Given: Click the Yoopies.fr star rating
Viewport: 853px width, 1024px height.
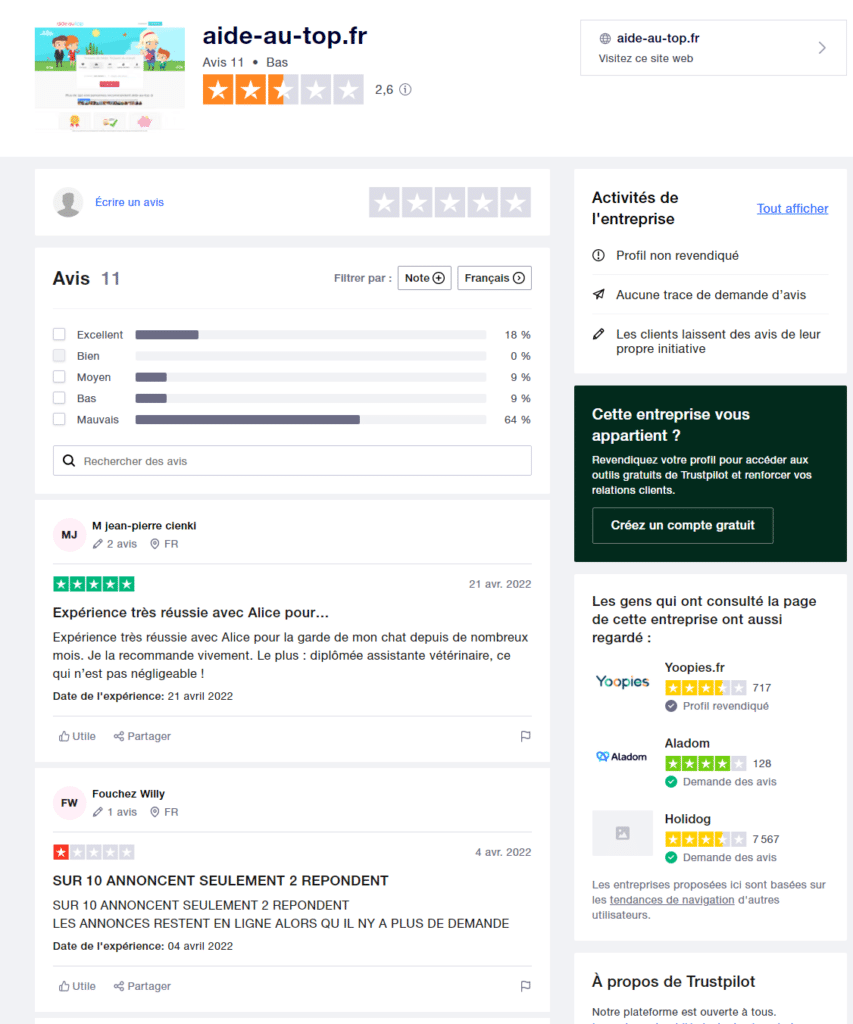Looking at the screenshot, I should (705, 688).
